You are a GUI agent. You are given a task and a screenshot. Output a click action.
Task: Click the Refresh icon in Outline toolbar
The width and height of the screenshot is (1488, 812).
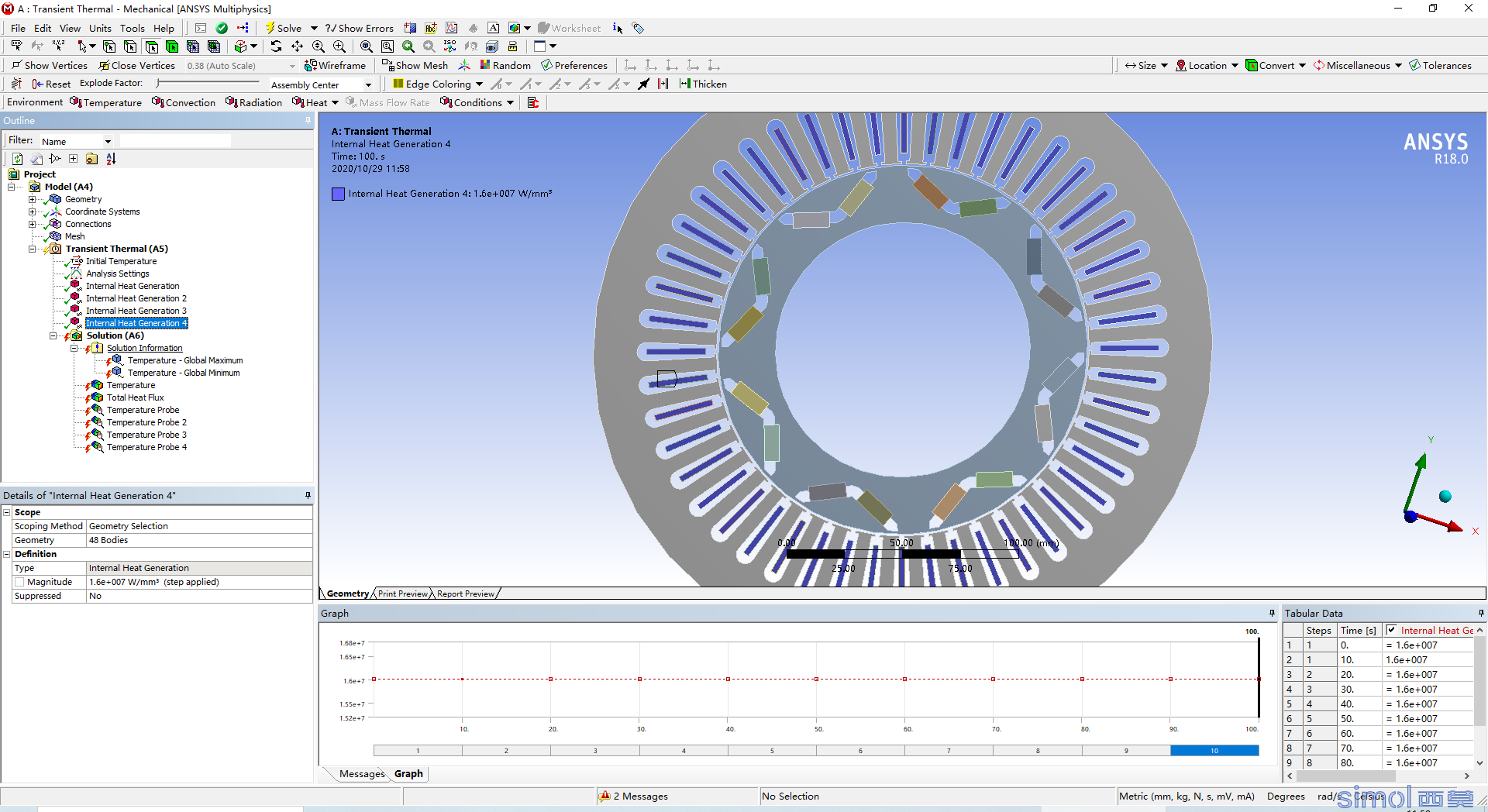pyautogui.click(x=17, y=159)
